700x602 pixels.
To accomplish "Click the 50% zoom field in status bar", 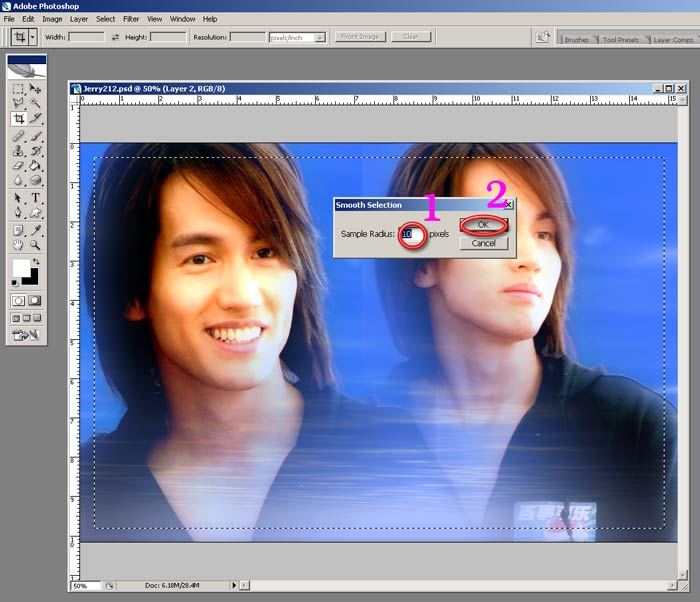I will pos(85,585).
